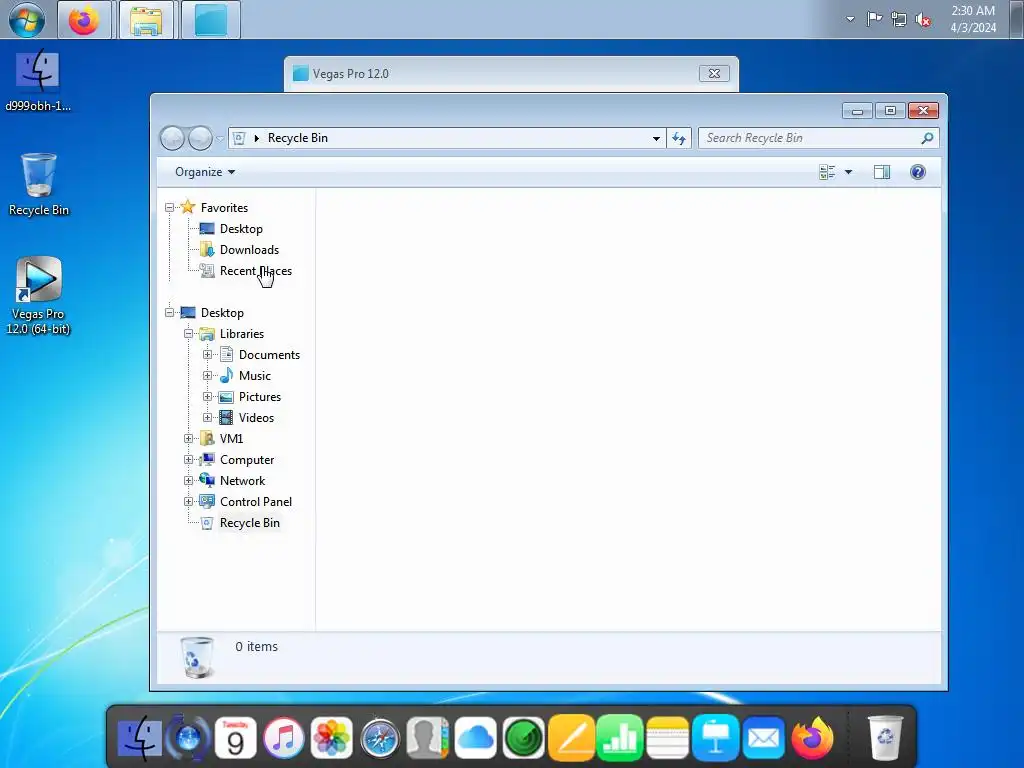This screenshot has width=1024, height=768.
Task: Collapse the Desktop tree node
Action: 169,313
